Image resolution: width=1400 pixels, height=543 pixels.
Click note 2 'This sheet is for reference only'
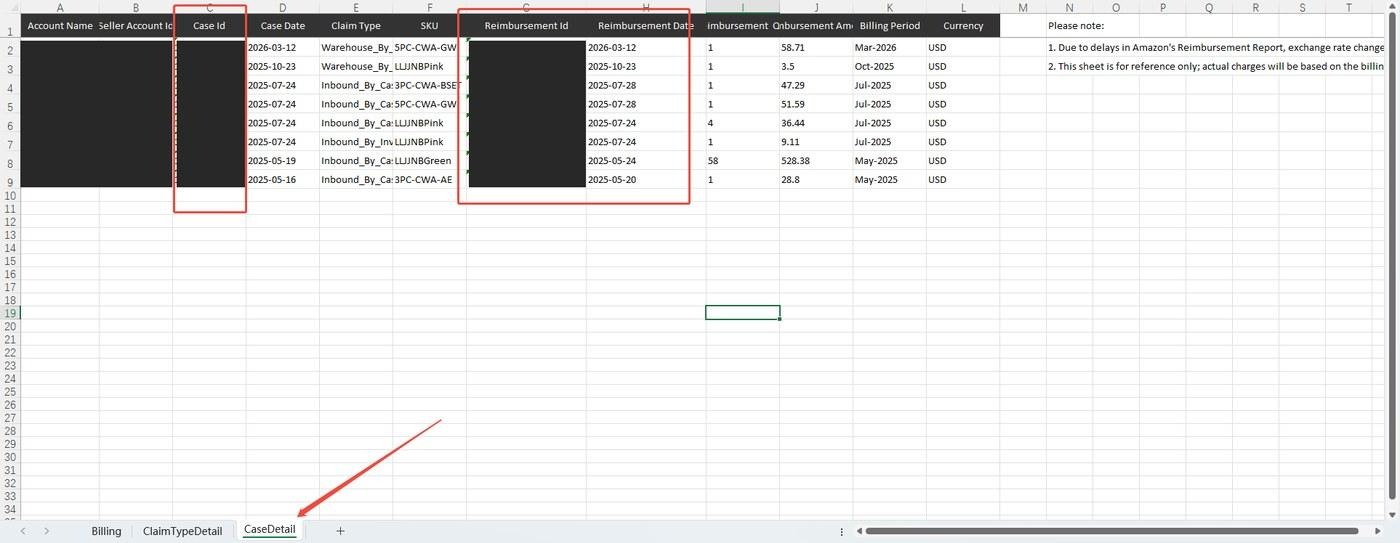click(x=1216, y=66)
